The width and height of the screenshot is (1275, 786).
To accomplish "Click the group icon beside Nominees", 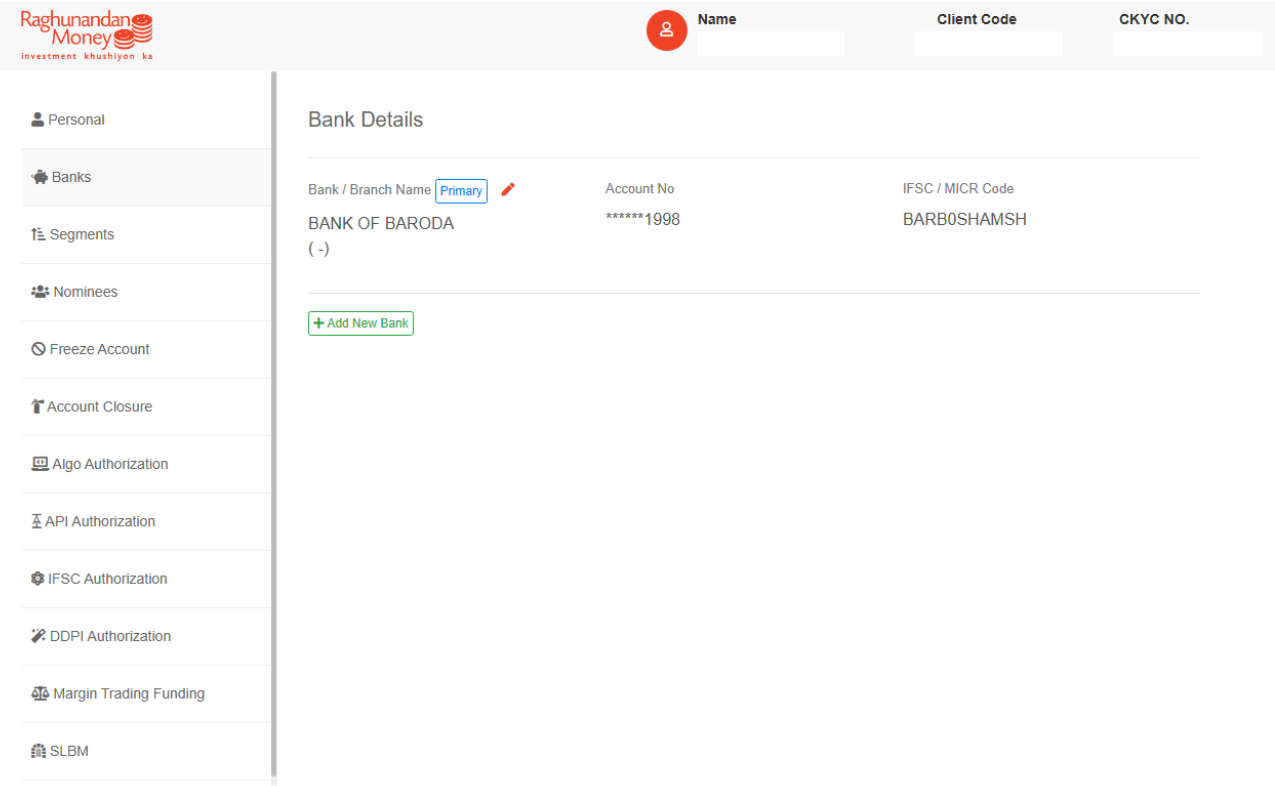I will click(x=40, y=292).
